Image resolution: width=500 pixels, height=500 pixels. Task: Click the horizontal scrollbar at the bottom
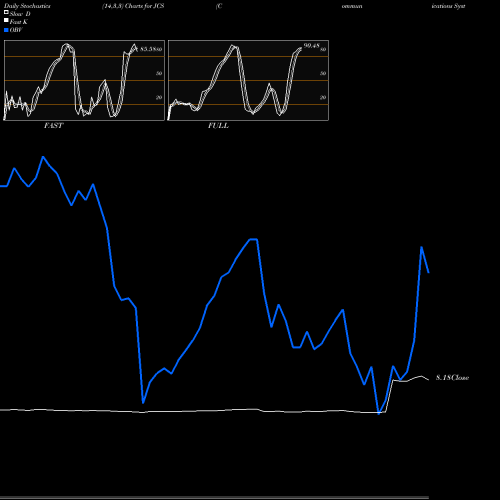(x=214, y=497)
